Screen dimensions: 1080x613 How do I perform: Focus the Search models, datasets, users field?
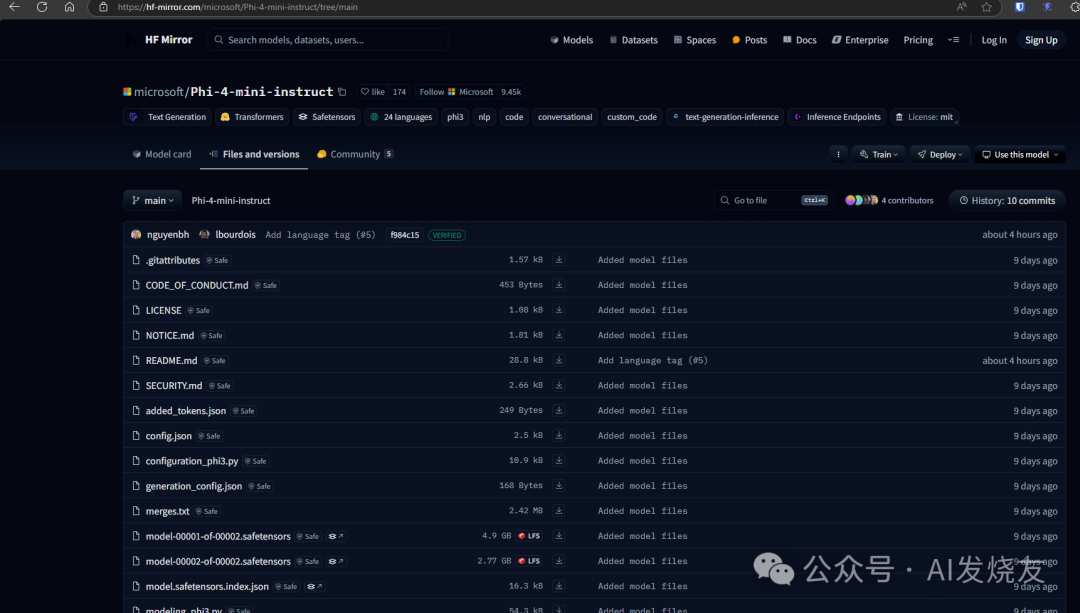(328, 40)
